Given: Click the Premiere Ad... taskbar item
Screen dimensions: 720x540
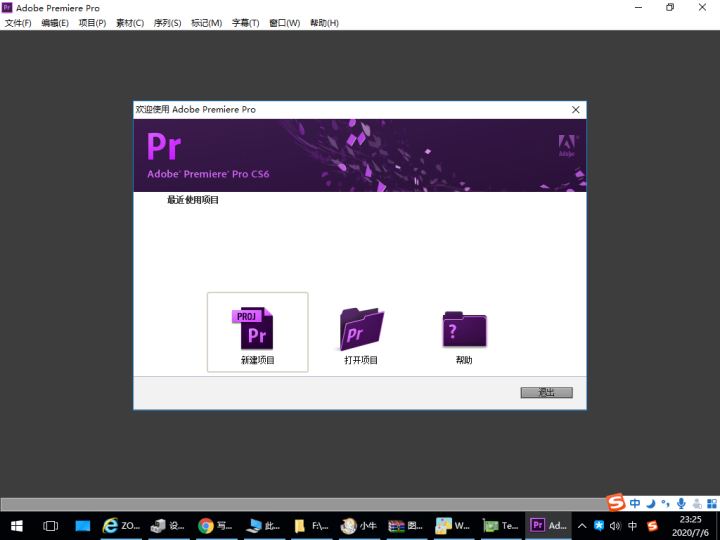Looking at the screenshot, I should click(548, 526).
